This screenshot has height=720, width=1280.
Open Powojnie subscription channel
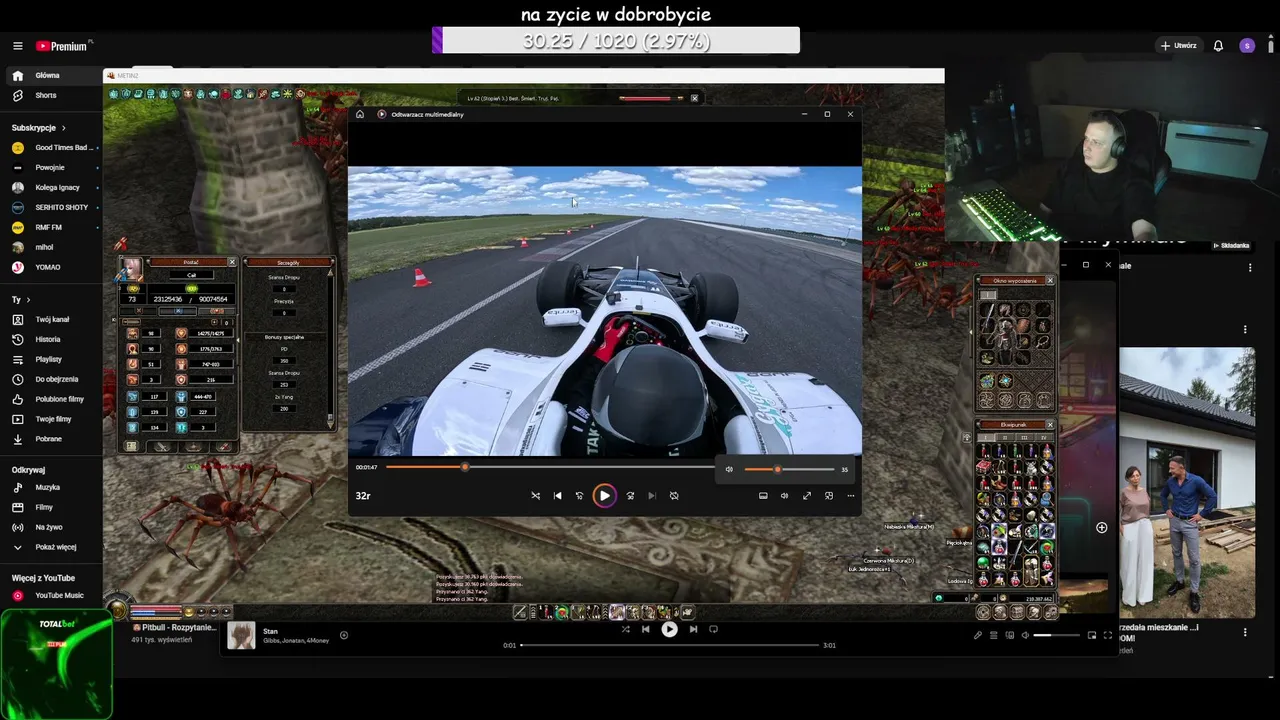click(x=55, y=167)
